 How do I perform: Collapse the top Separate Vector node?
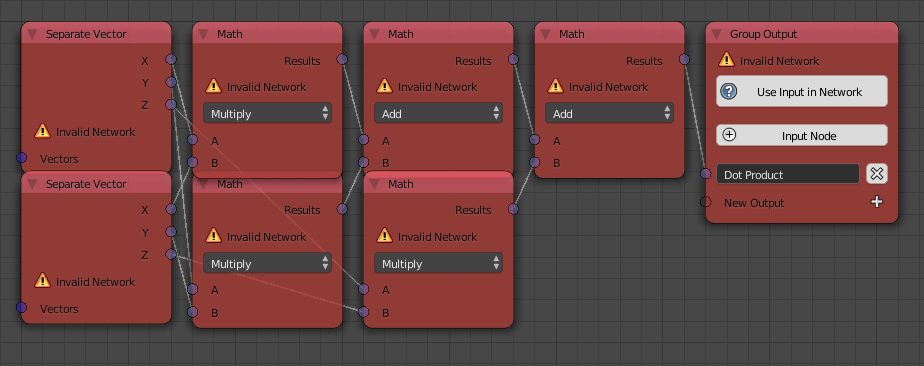coord(33,34)
